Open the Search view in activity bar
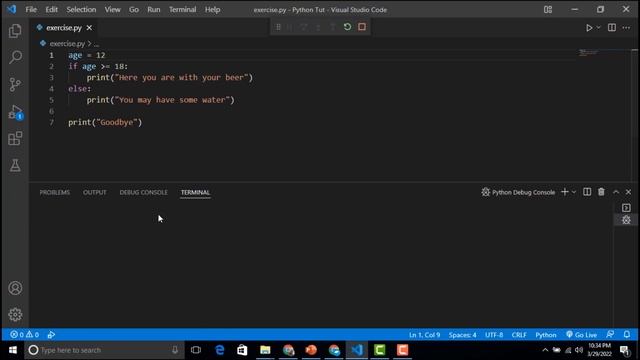The width and height of the screenshot is (640, 360). coord(15,57)
